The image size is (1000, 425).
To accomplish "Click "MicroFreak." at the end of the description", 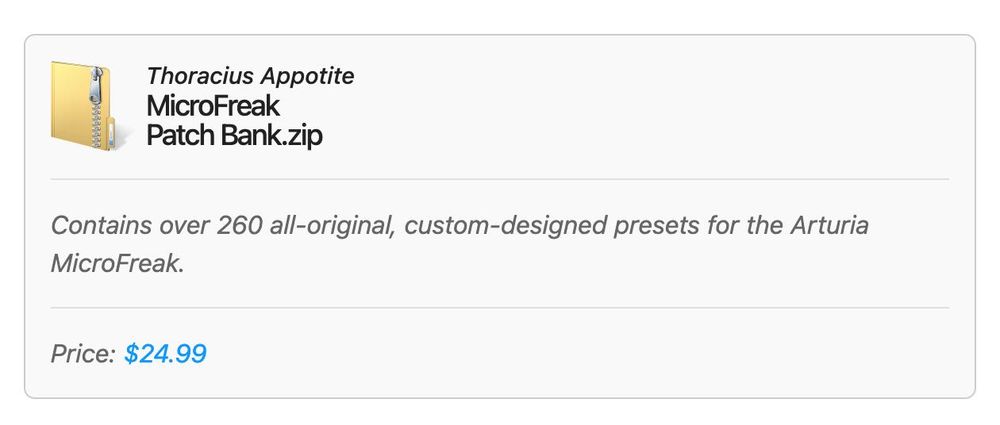I will click(x=118, y=265).
